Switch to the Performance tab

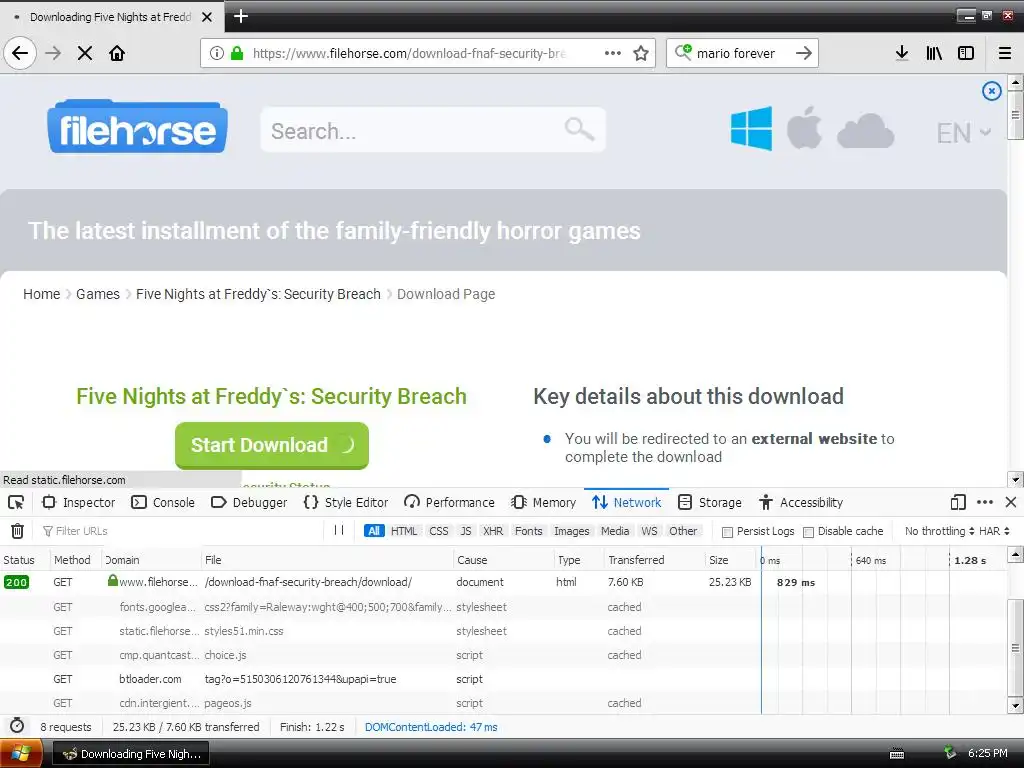pyautogui.click(x=449, y=502)
